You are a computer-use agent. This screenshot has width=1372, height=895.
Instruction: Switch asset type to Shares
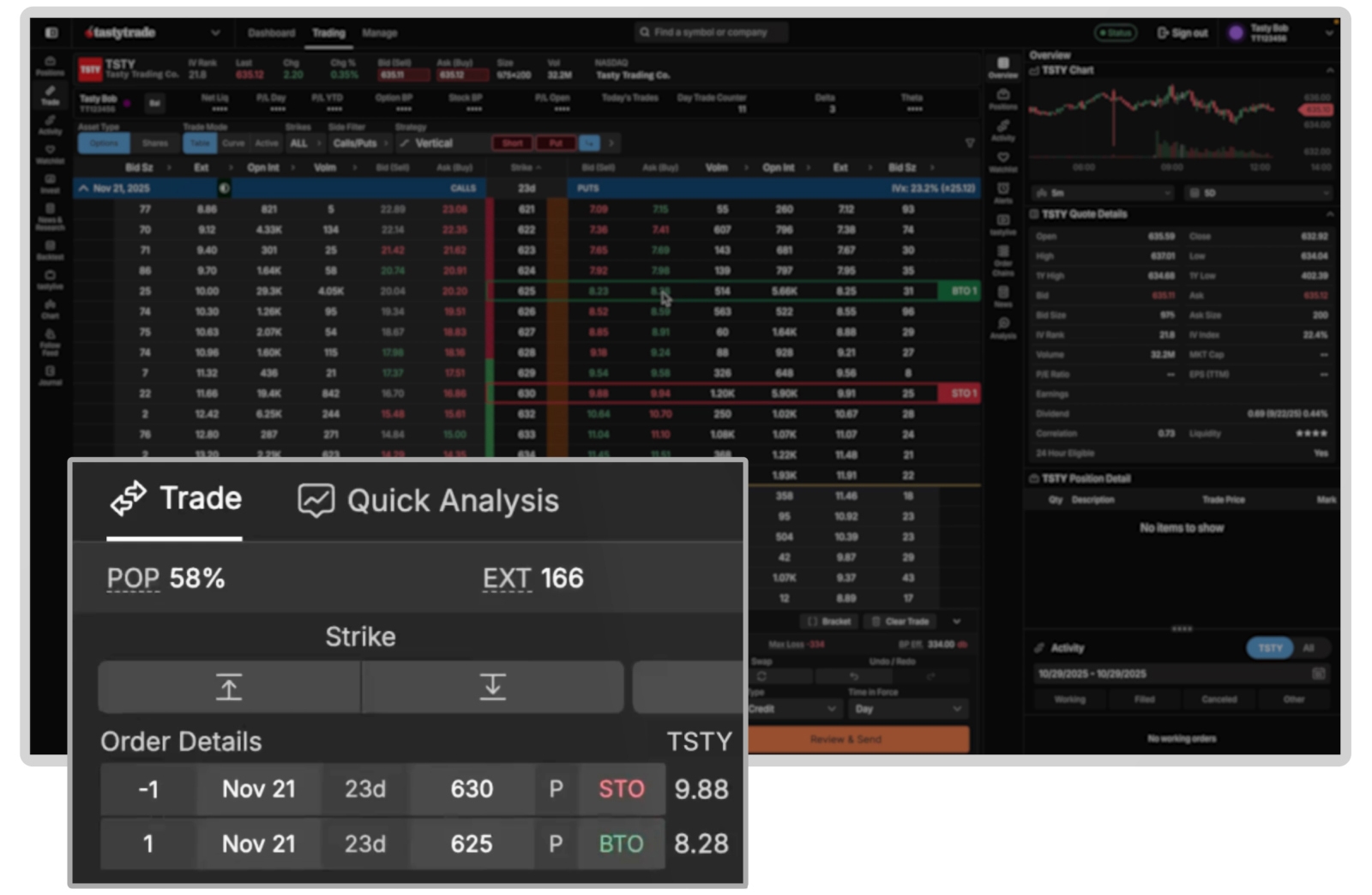[156, 143]
